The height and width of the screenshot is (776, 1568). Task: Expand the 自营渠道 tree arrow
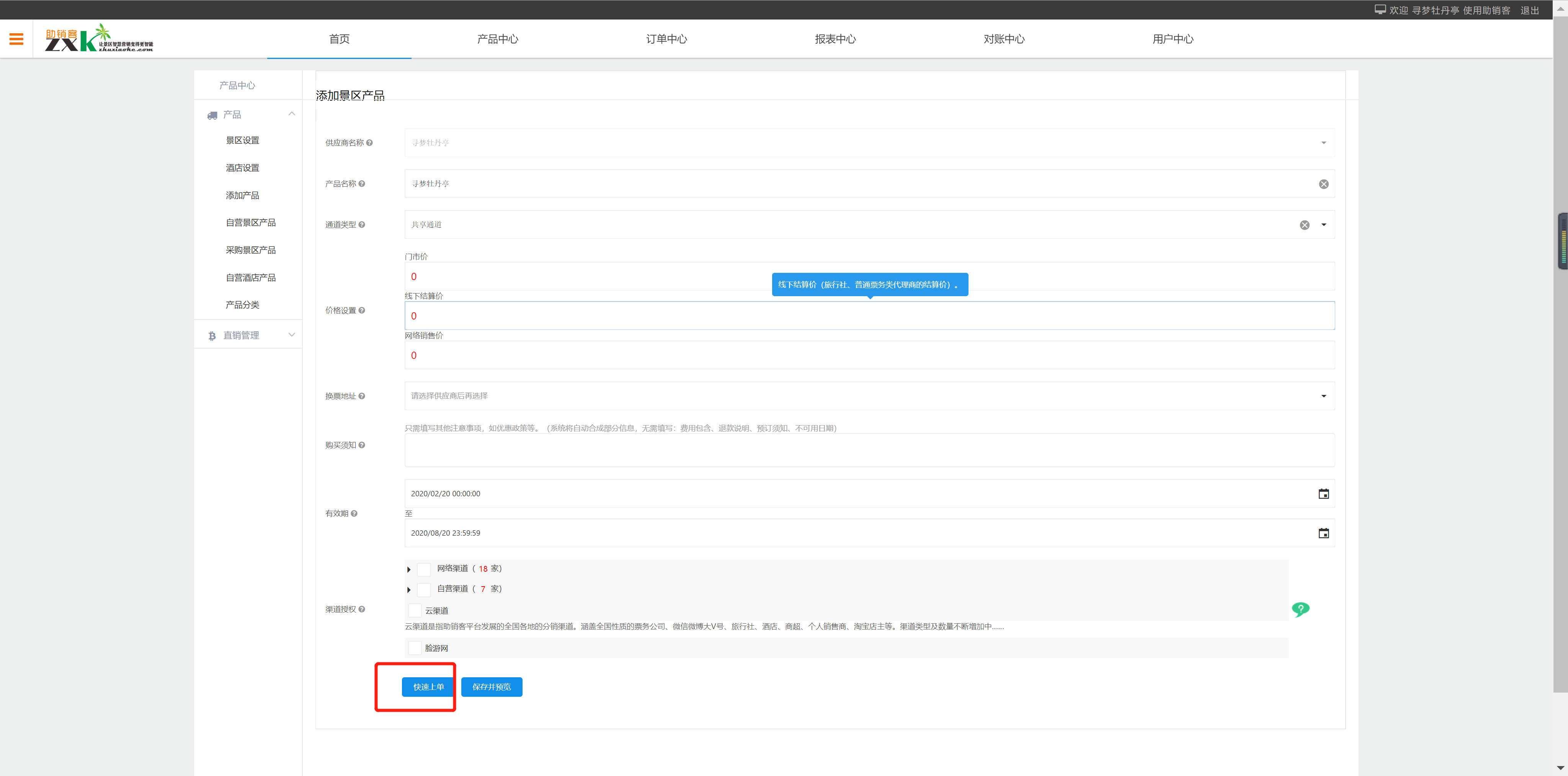tap(408, 590)
